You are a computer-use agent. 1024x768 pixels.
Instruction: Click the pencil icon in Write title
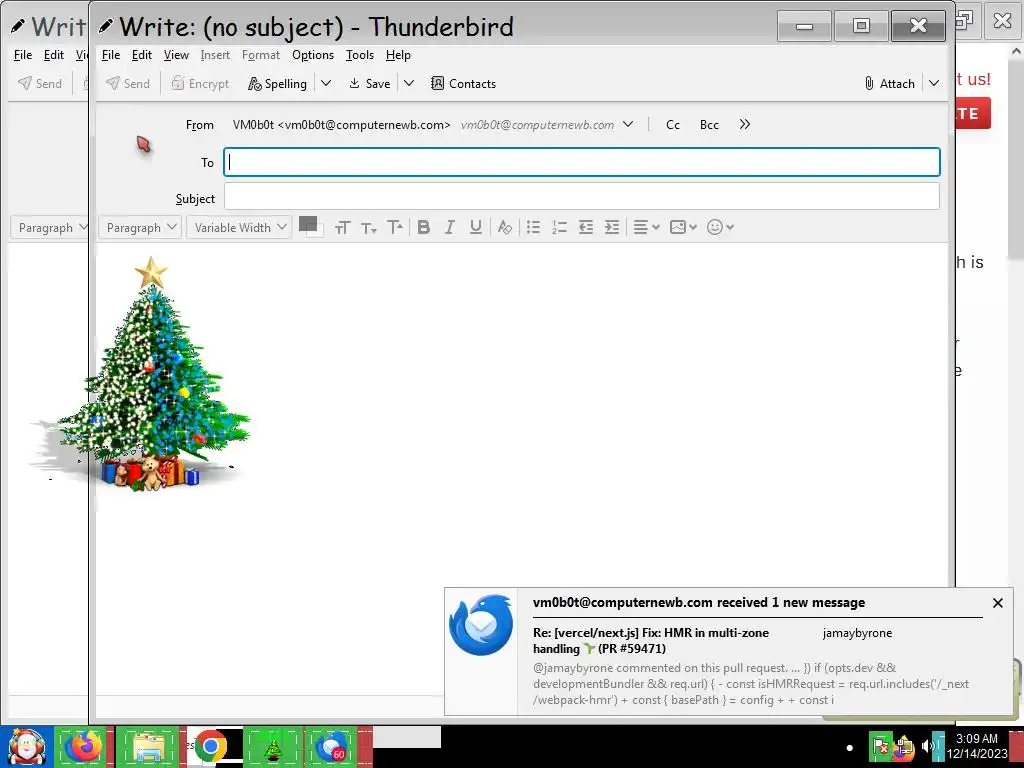pos(105,26)
